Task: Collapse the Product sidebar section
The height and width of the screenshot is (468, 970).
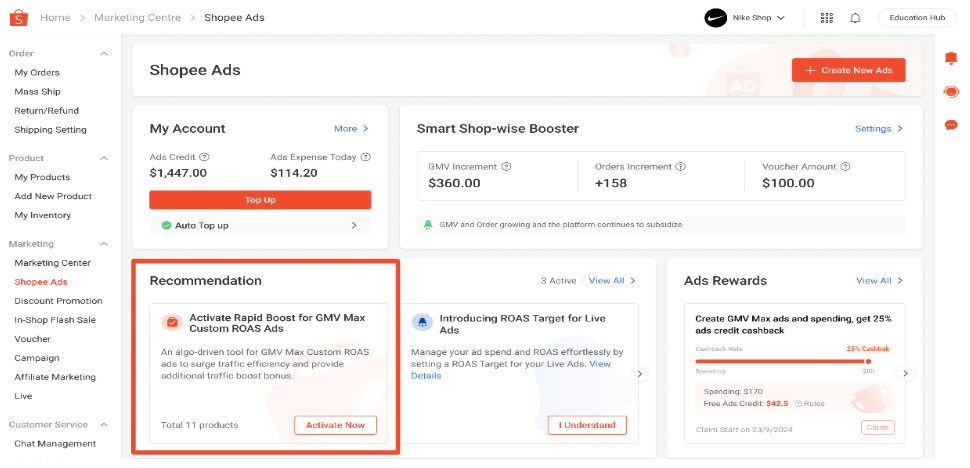Action: point(104,158)
